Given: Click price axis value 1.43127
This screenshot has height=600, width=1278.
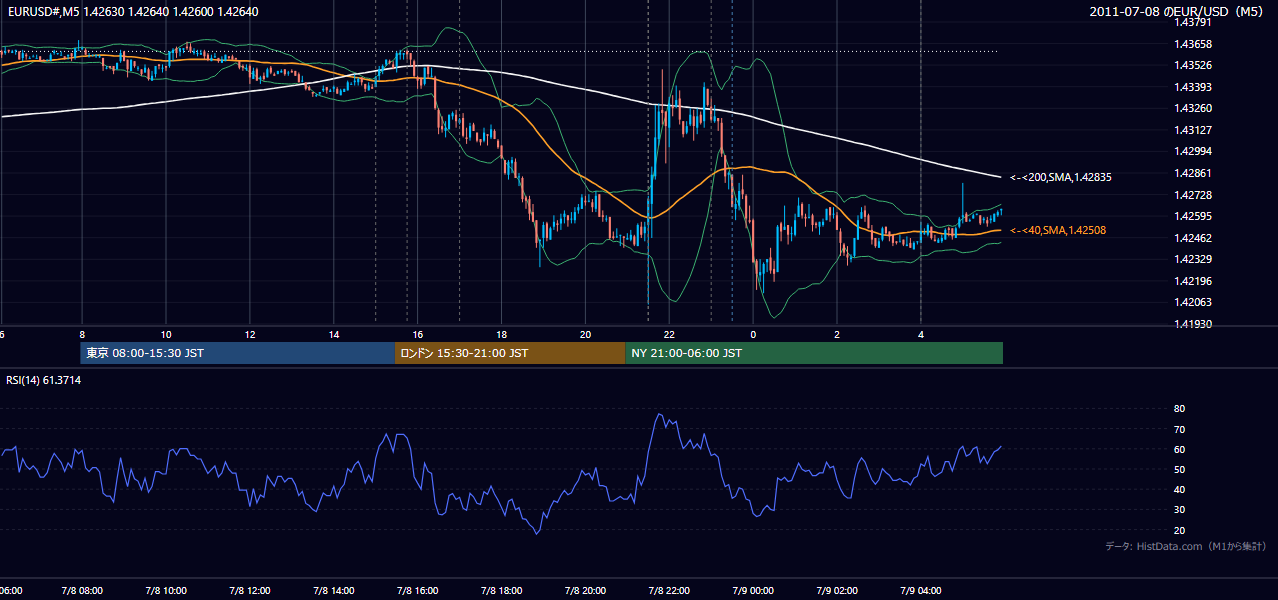Looking at the screenshot, I should pos(1193,130).
